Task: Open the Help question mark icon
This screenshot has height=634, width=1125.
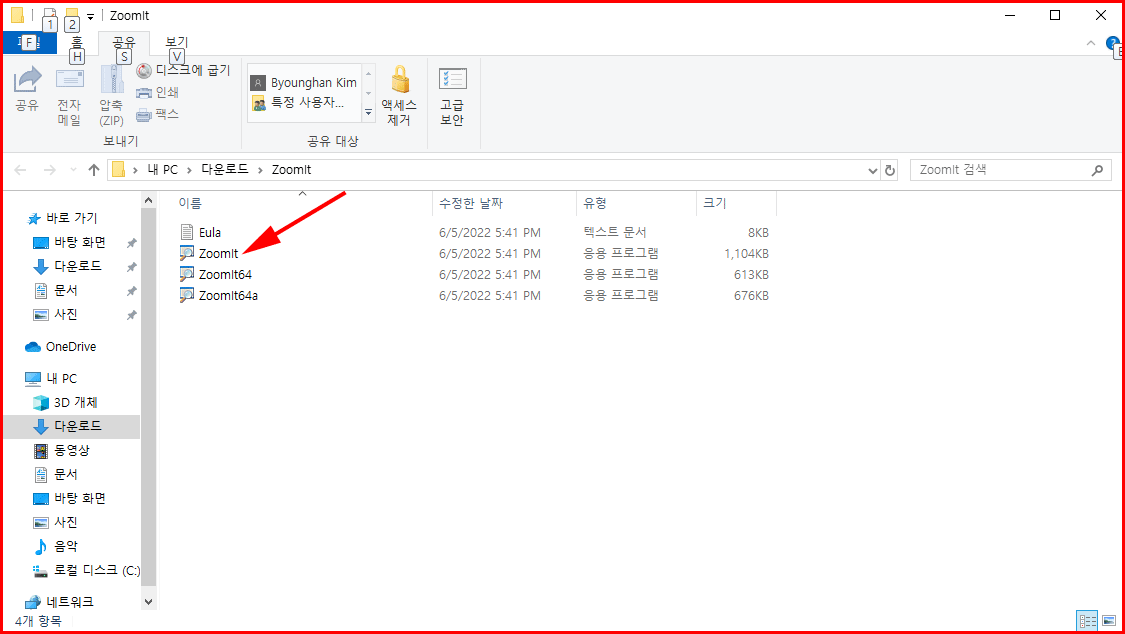Action: pyautogui.click(x=1113, y=43)
